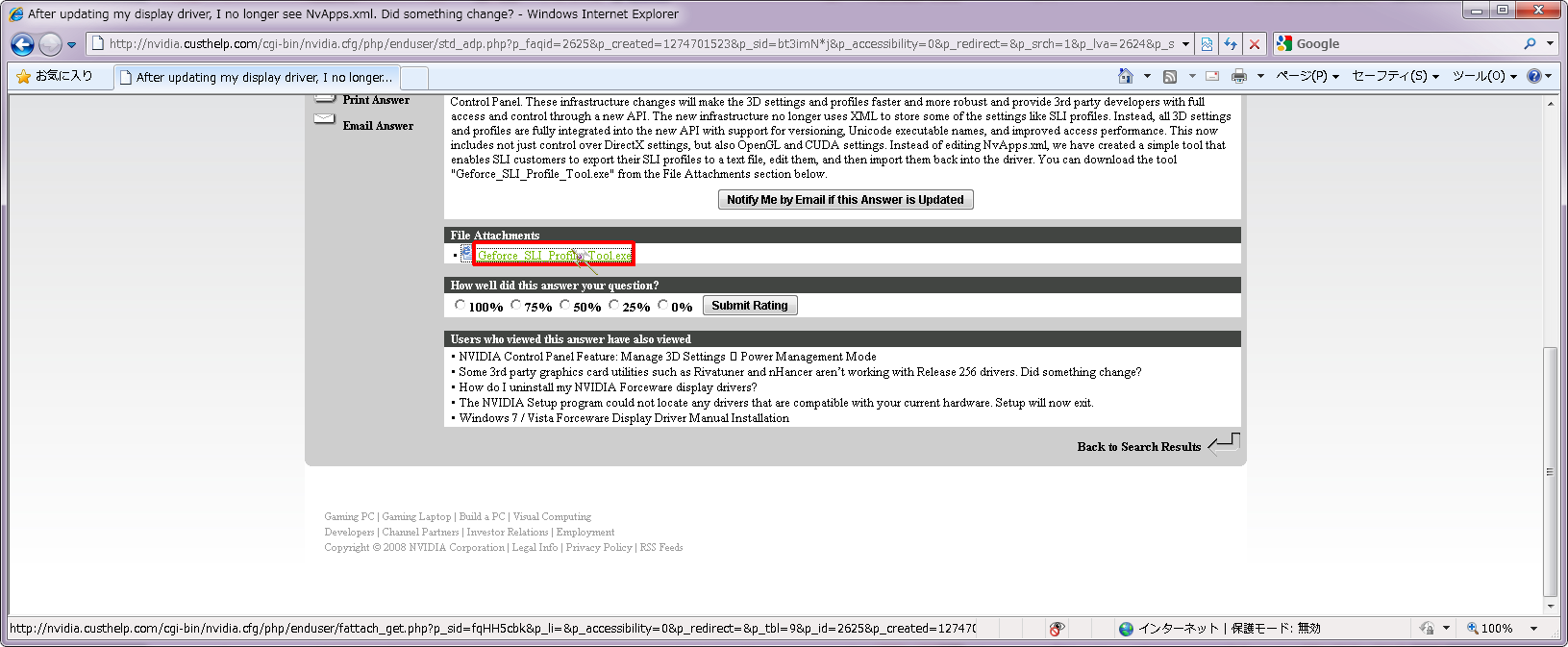Click the scrollbar up arrow

(x=1550, y=103)
